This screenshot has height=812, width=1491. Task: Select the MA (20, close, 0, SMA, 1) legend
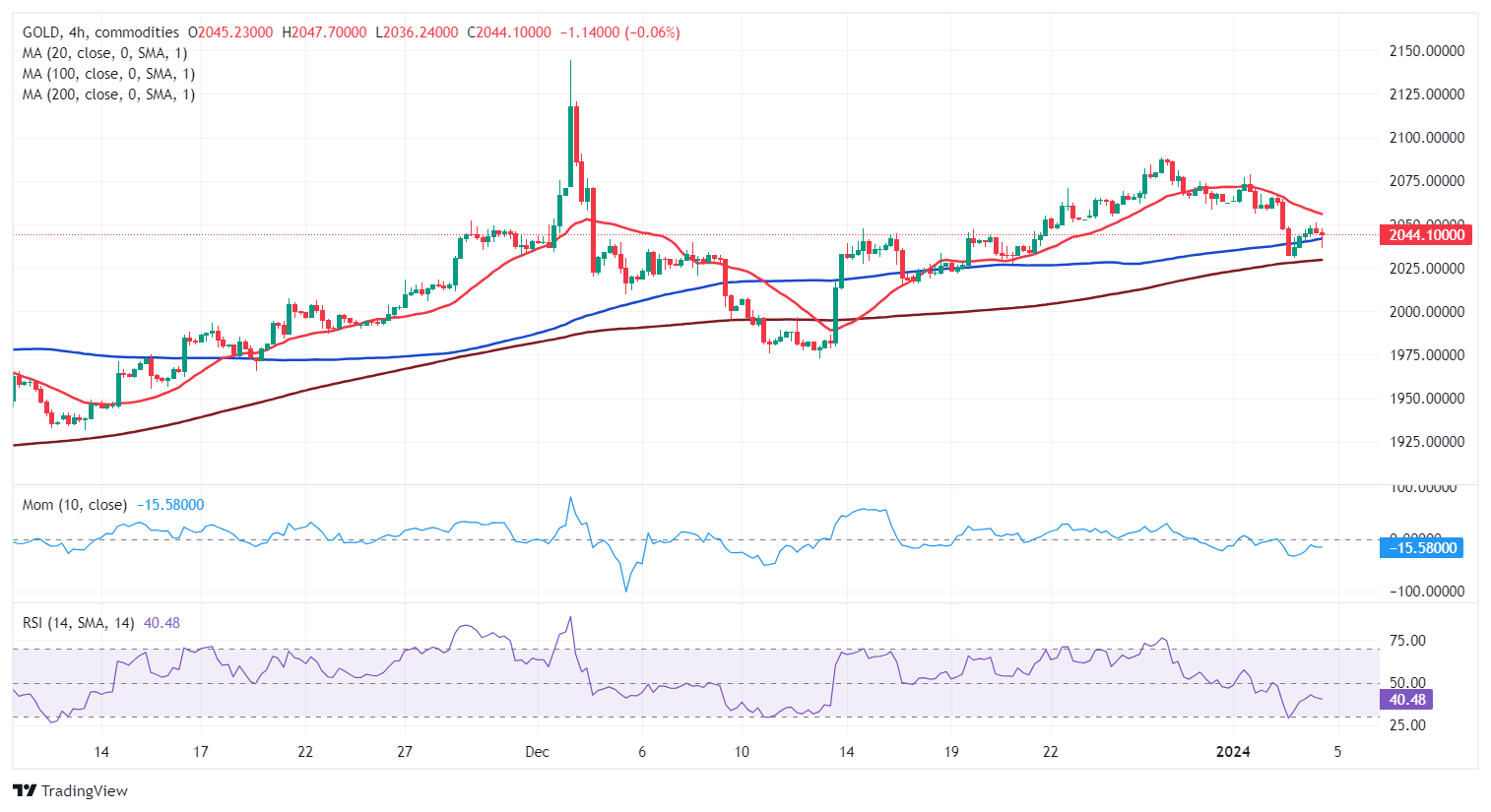pyautogui.click(x=104, y=53)
